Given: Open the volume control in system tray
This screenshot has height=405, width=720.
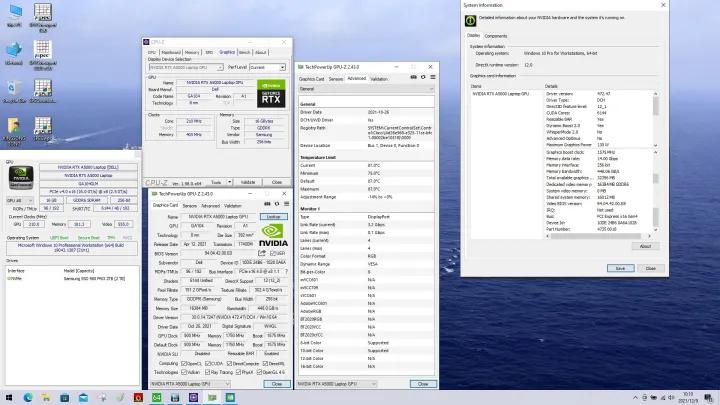Looking at the screenshot, I should pyautogui.click(x=671, y=398).
